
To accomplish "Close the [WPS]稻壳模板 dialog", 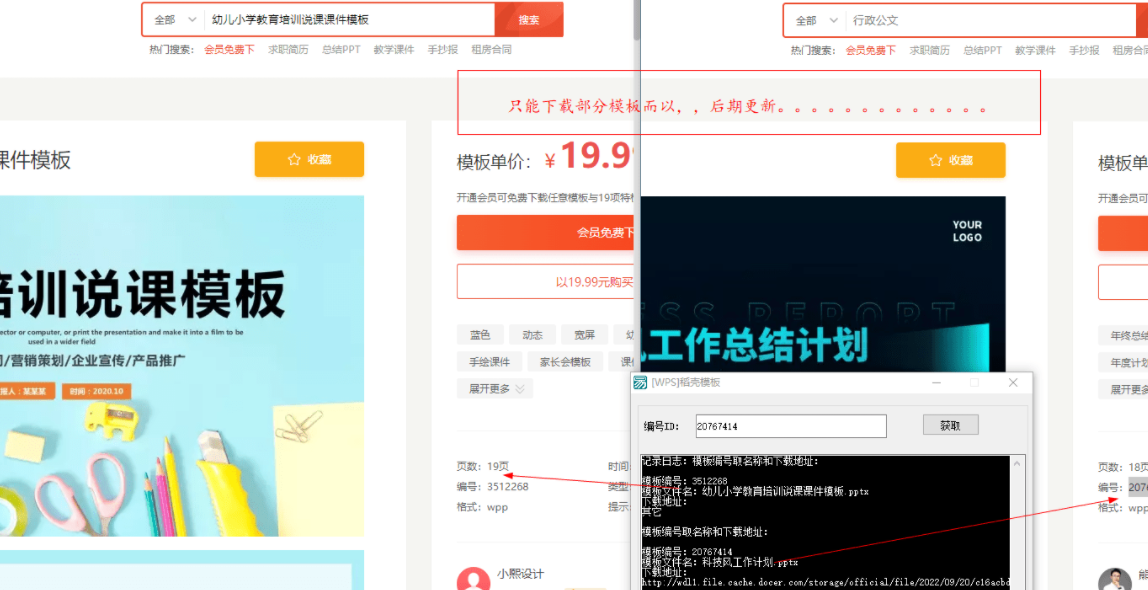I will pos(1013,382).
